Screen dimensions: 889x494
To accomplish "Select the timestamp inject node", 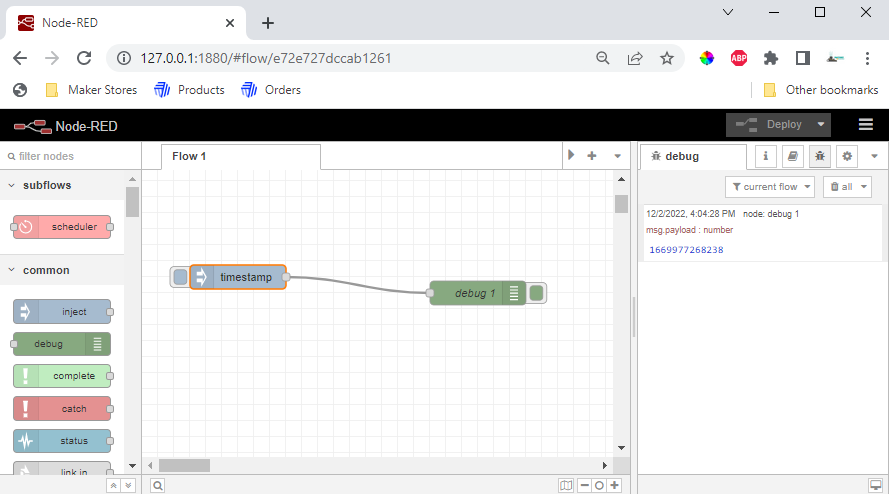I will [x=238, y=277].
